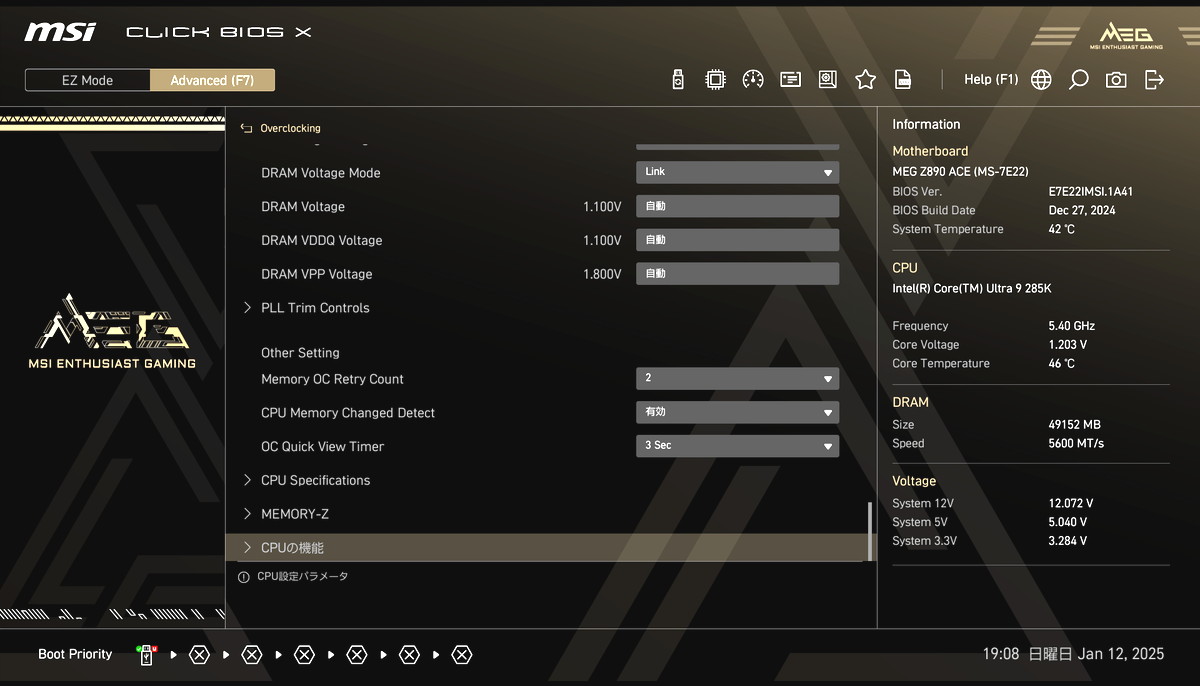Click the CPU設定パラメータ description text
Screen dimensions: 1200x686
tap(303, 577)
